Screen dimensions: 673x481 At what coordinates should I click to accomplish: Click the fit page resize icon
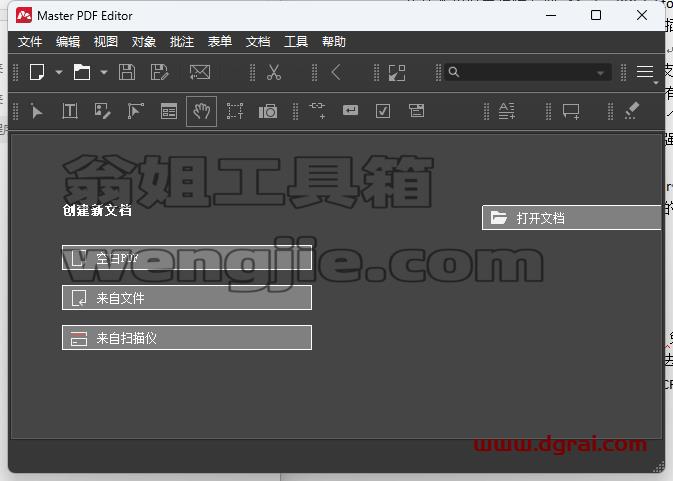pyautogui.click(x=397, y=73)
